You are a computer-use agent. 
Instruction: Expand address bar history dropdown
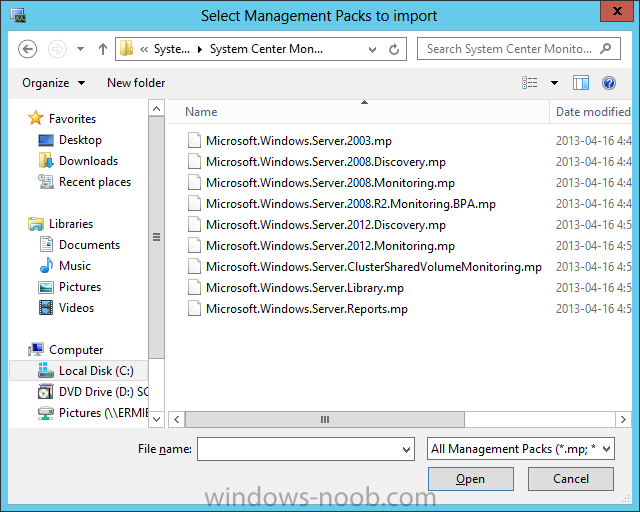[x=372, y=49]
